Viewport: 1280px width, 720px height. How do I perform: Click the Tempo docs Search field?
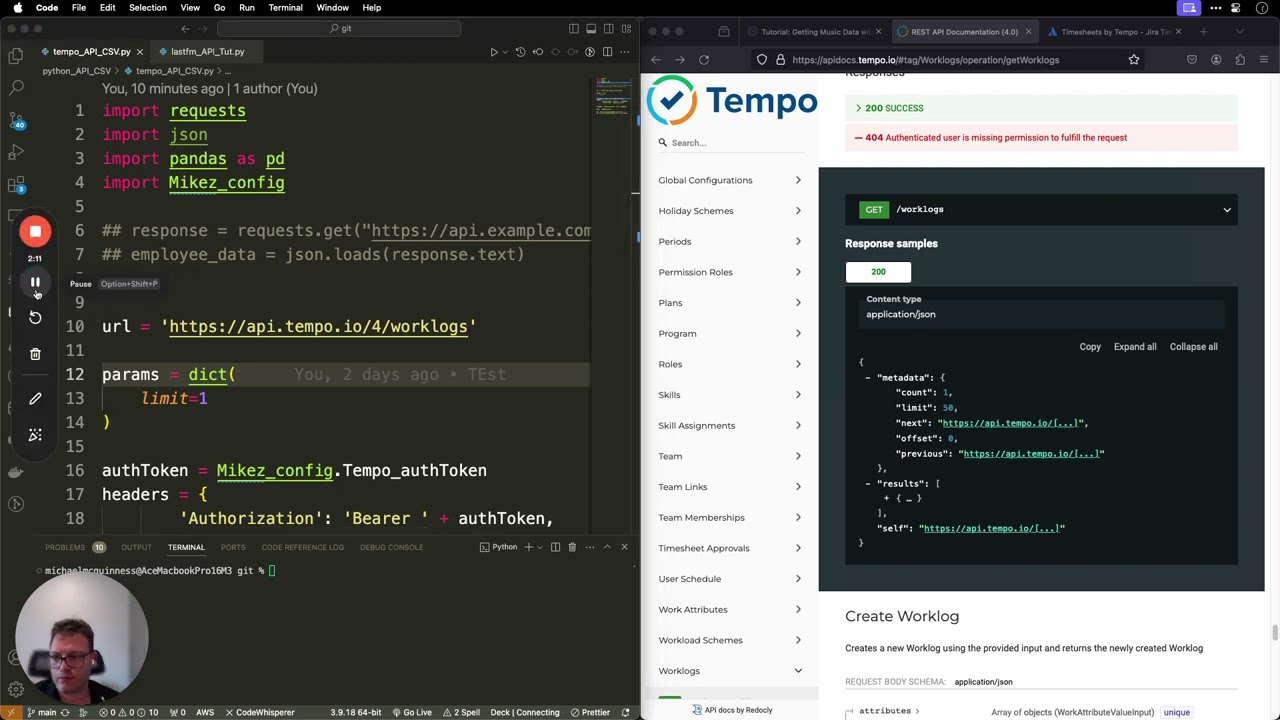pos(730,143)
